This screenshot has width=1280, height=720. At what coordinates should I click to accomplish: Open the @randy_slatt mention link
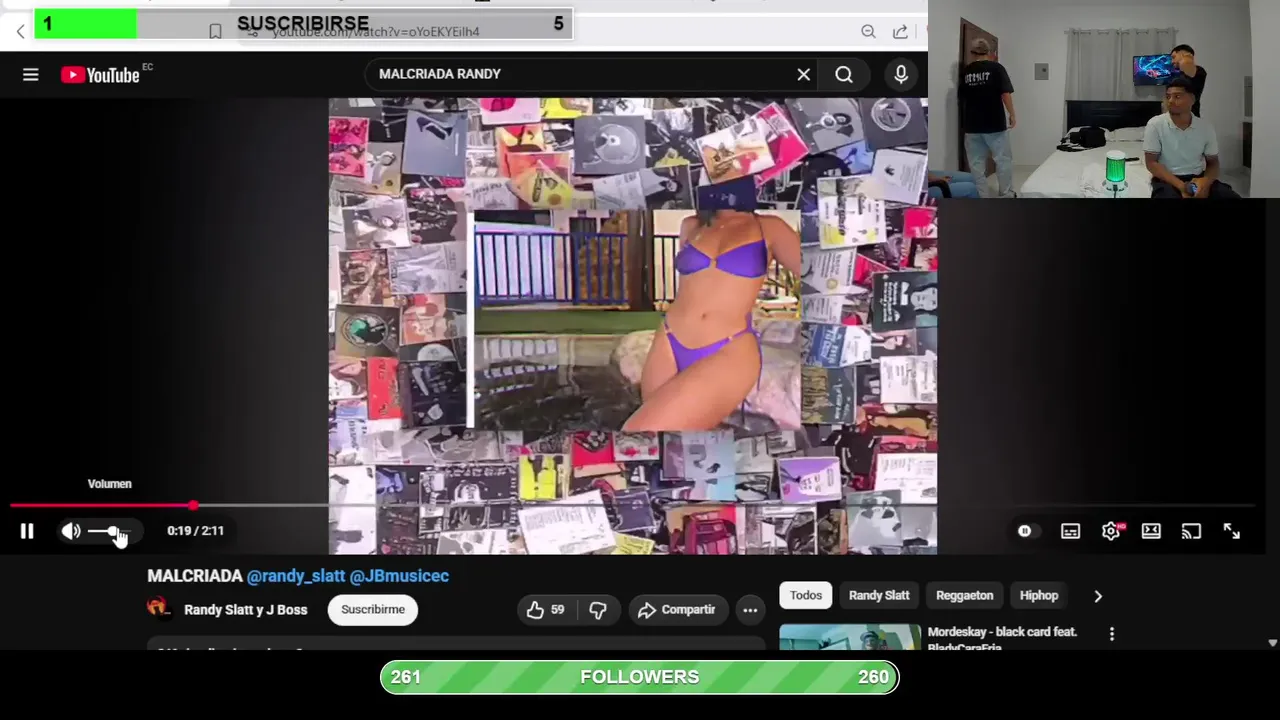(x=296, y=576)
